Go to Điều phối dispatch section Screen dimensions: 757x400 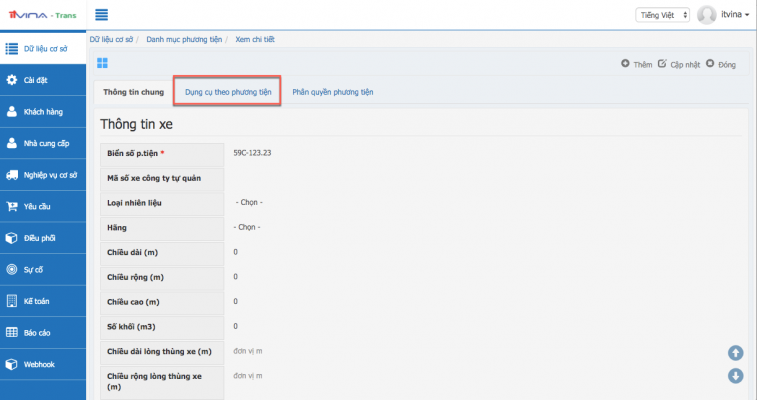[42, 238]
